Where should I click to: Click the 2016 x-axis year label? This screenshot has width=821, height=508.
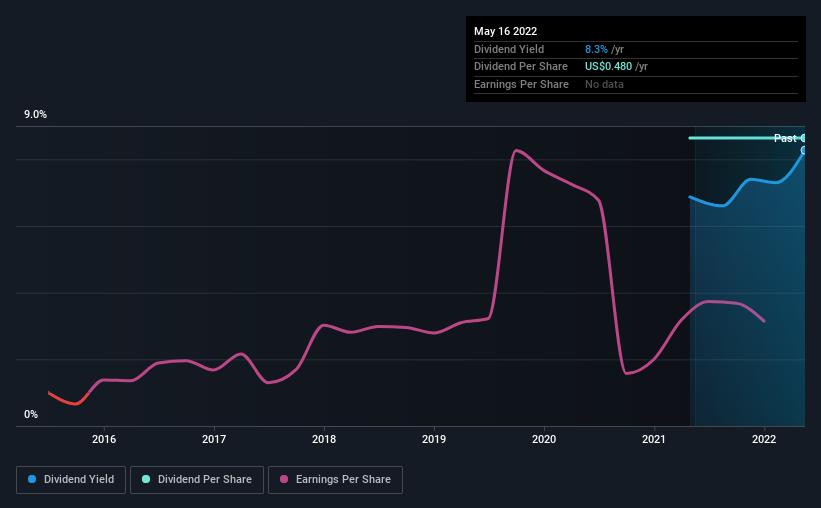pos(104,439)
